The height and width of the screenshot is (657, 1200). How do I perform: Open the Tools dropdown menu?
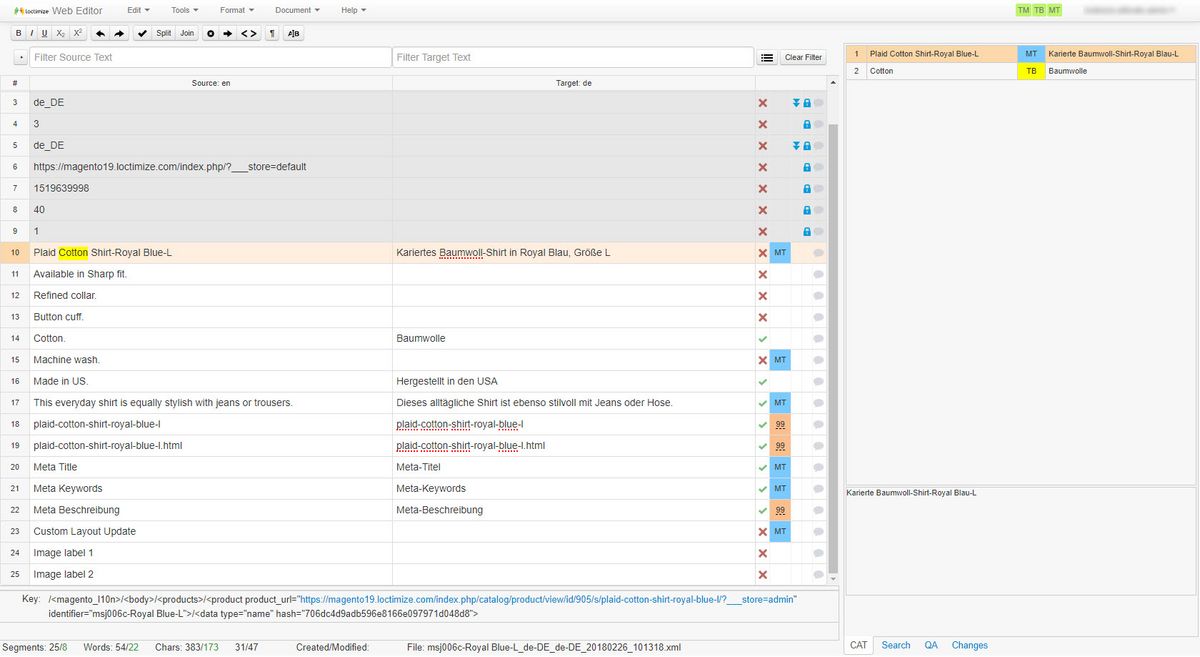[x=184, y=10]
